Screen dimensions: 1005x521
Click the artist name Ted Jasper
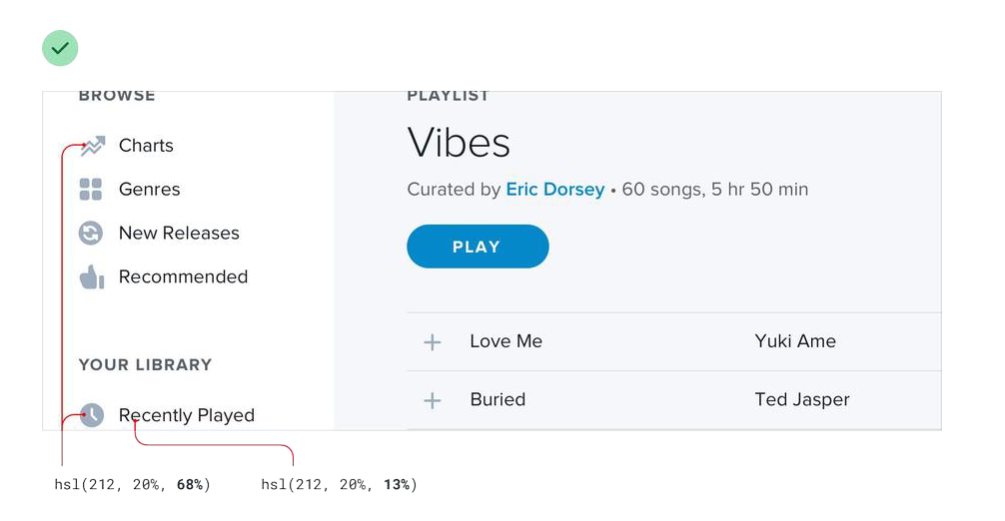(x=802, y=400)
